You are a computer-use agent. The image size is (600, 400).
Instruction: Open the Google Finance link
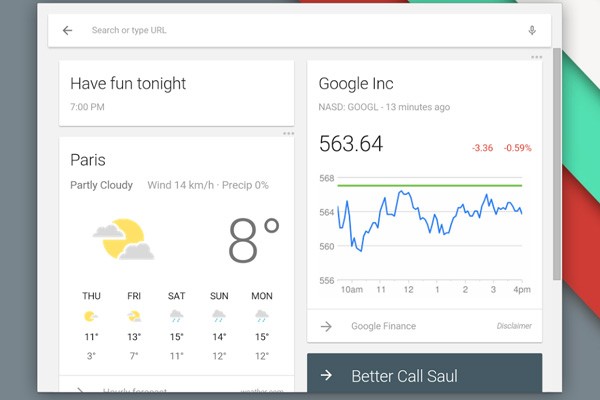point(383,326)
